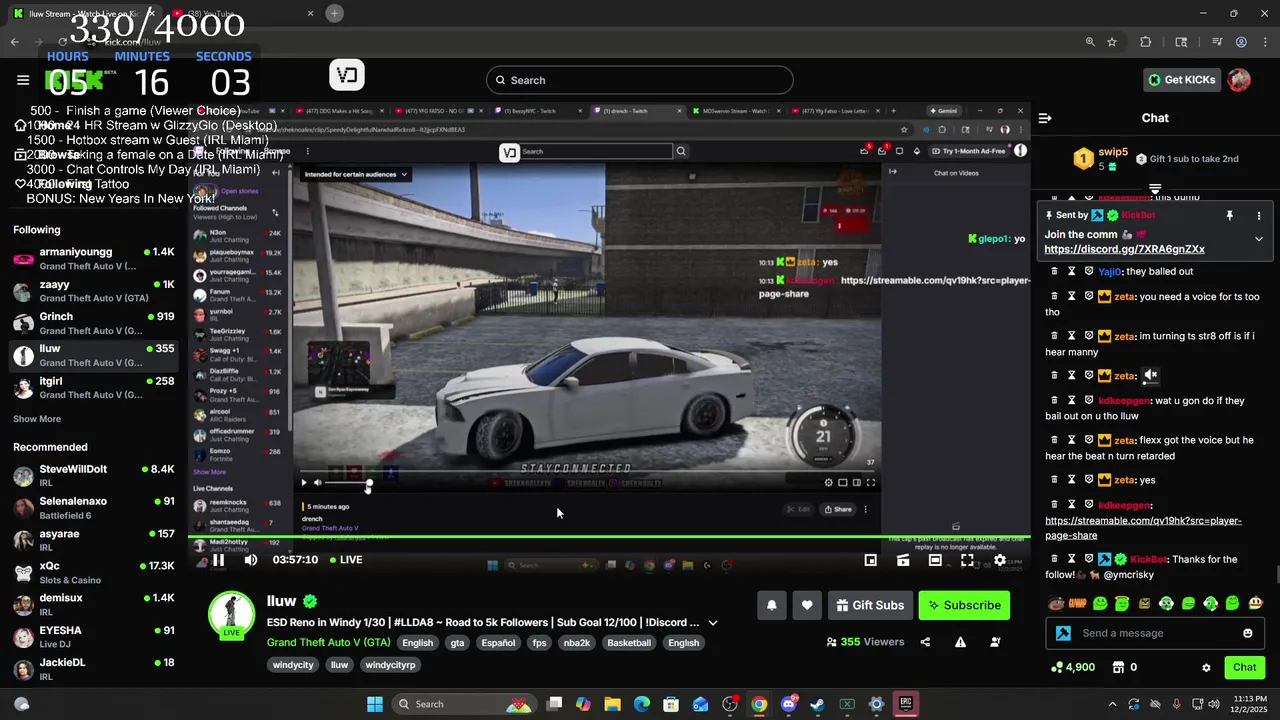Open new browser tab plus button

pyautogui.click(x=335, y=13)
